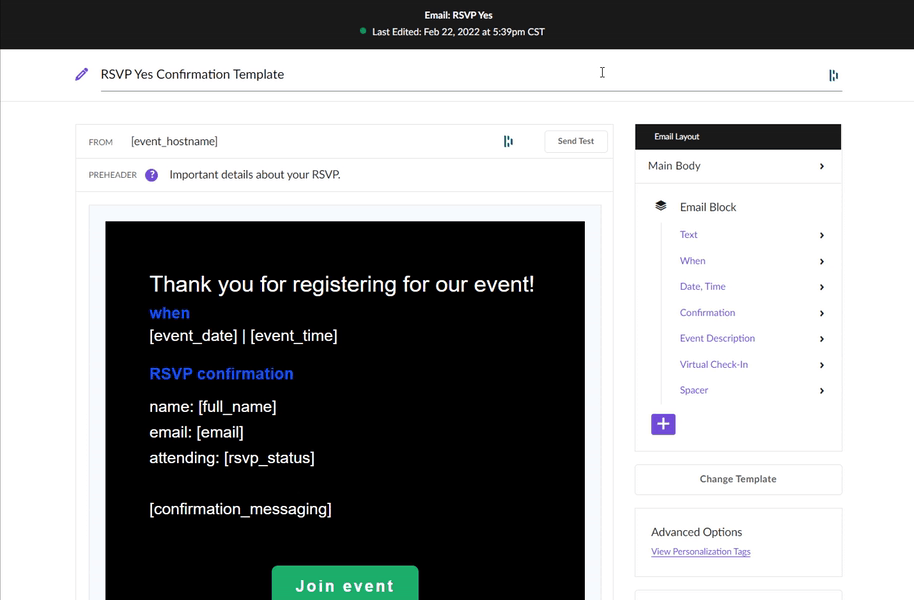914x600 pixels.
Task: Expand the Main Body section
Action: coord(738,166)
